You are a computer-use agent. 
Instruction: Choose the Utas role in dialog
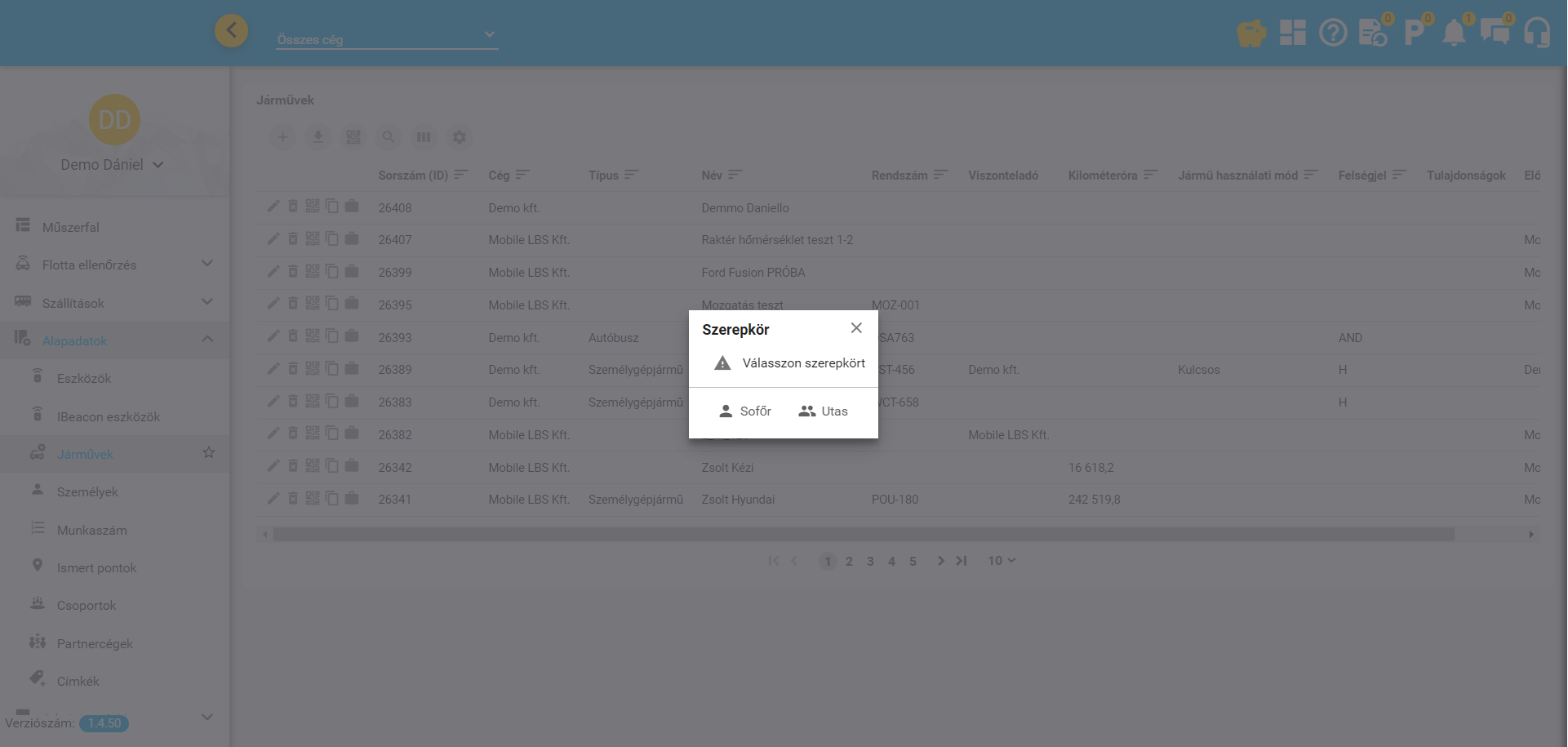point(823,411)
